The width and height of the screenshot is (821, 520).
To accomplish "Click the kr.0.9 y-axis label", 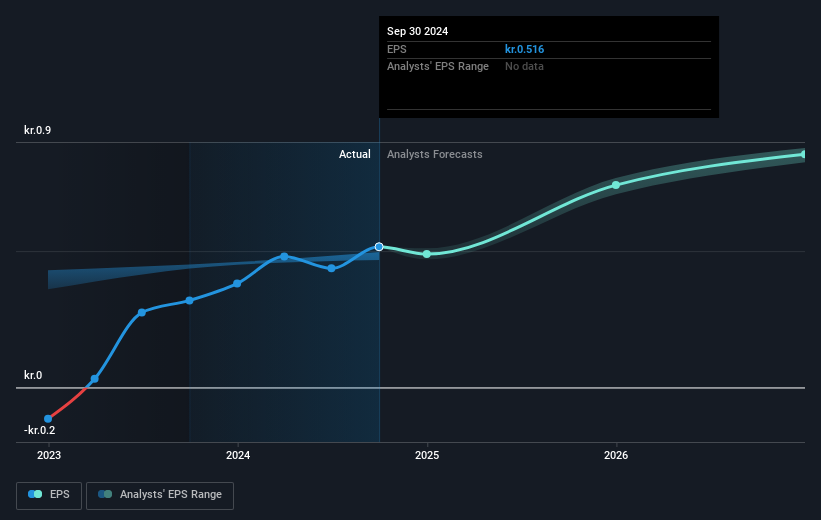I will coord(37,130).
